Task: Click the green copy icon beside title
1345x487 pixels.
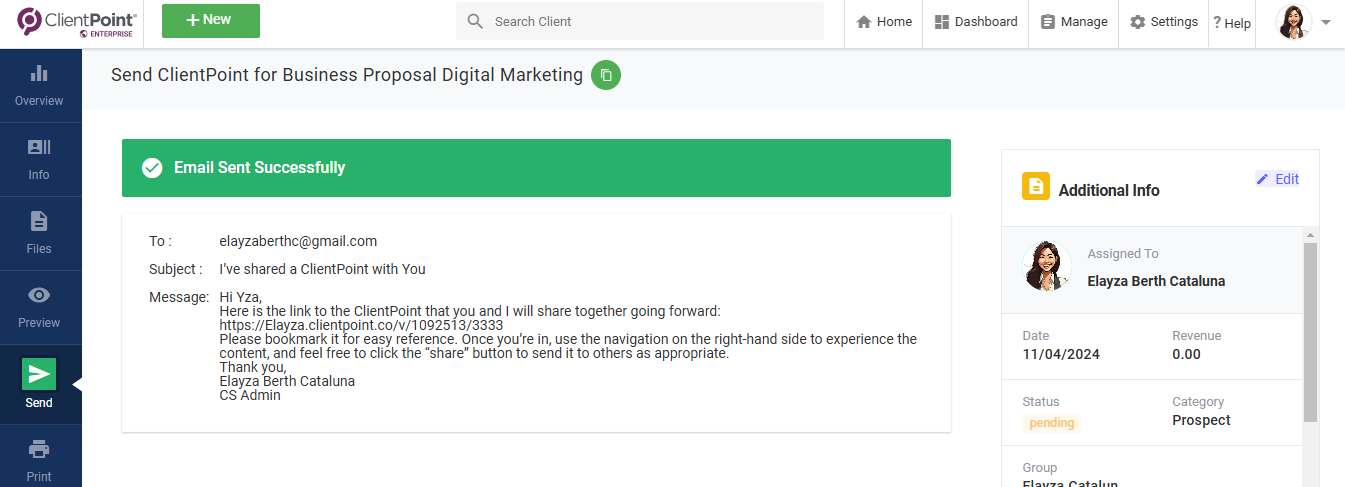Action: coord(606,75)
